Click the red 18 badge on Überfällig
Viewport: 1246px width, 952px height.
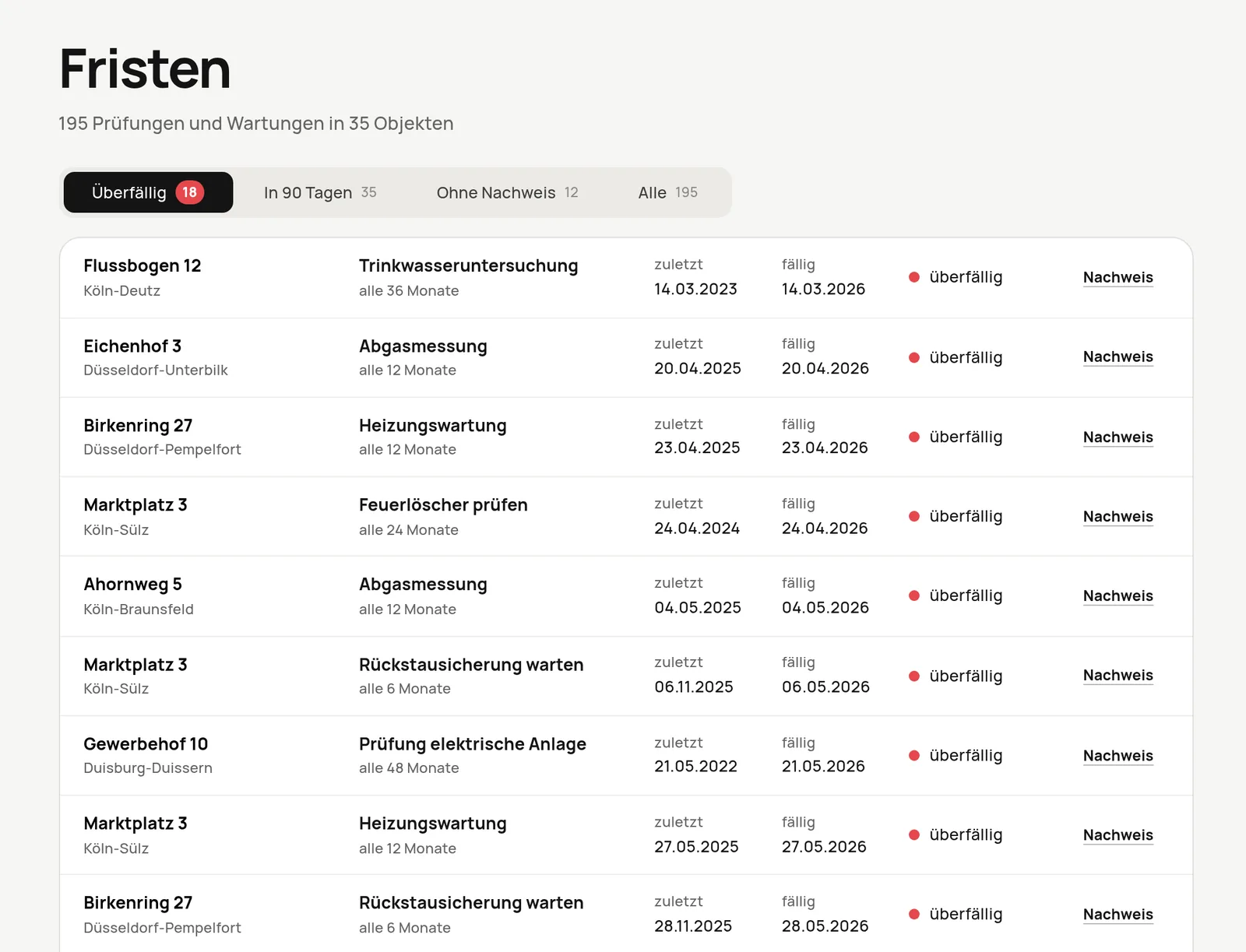[x=189, y=192]
